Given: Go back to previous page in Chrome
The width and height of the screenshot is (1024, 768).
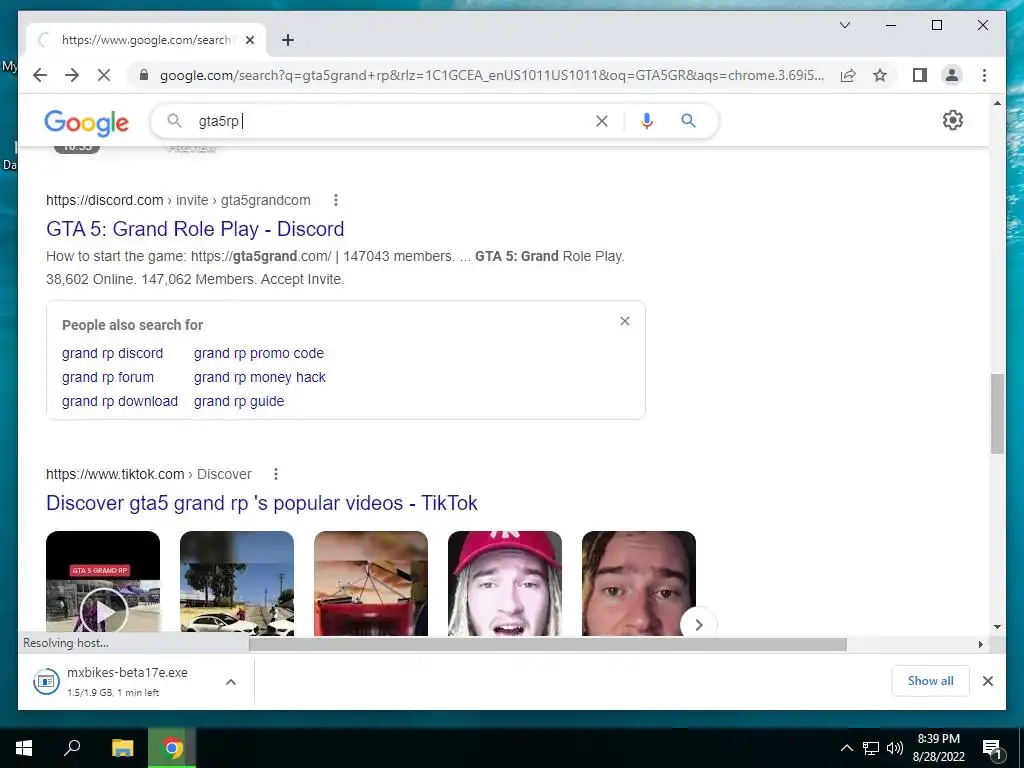Looking at the screenshot, I should click(40, 75).
